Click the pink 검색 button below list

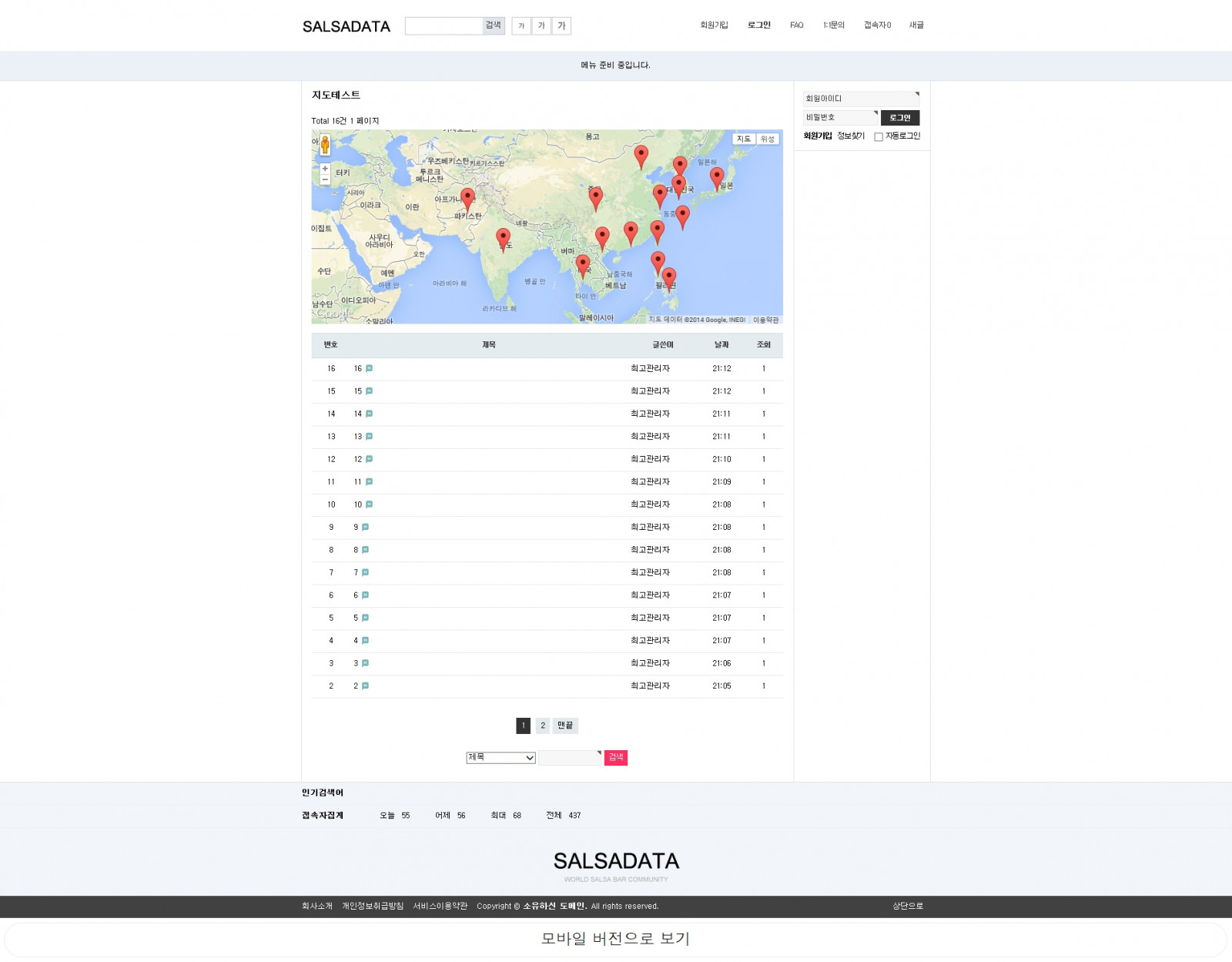coord(616,758)
